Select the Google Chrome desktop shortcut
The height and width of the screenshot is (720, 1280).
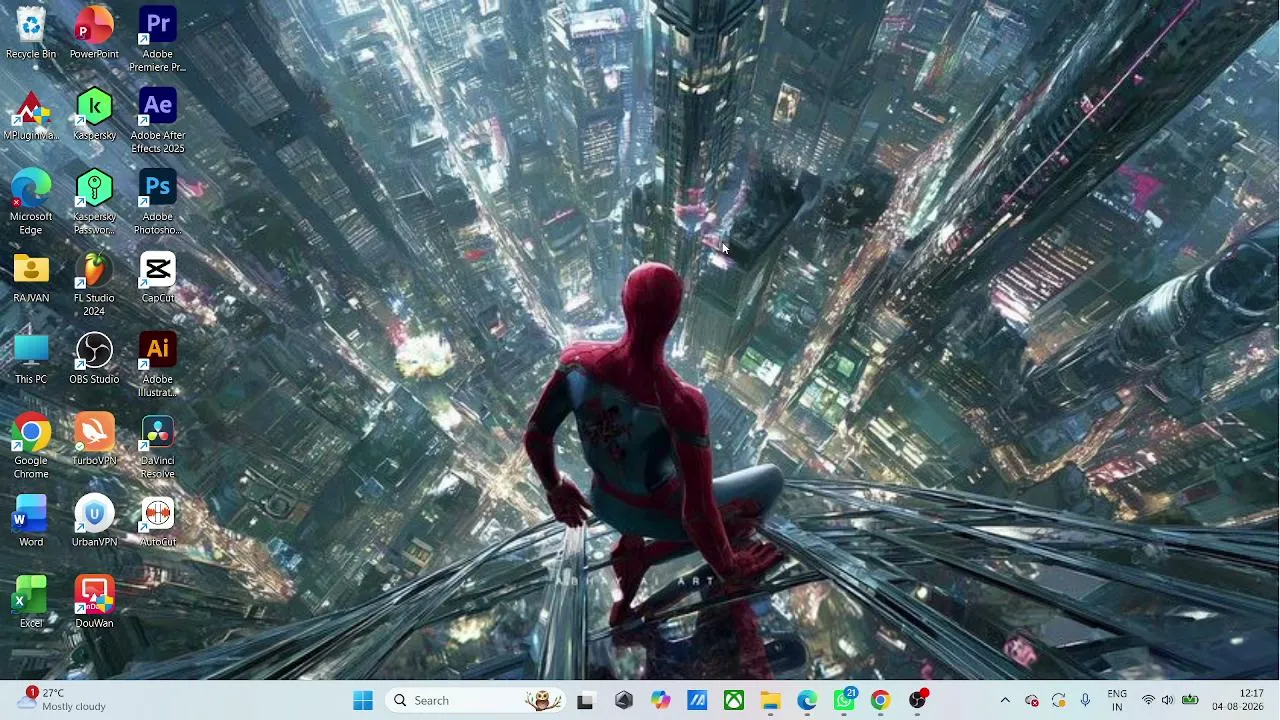point(31,447)
